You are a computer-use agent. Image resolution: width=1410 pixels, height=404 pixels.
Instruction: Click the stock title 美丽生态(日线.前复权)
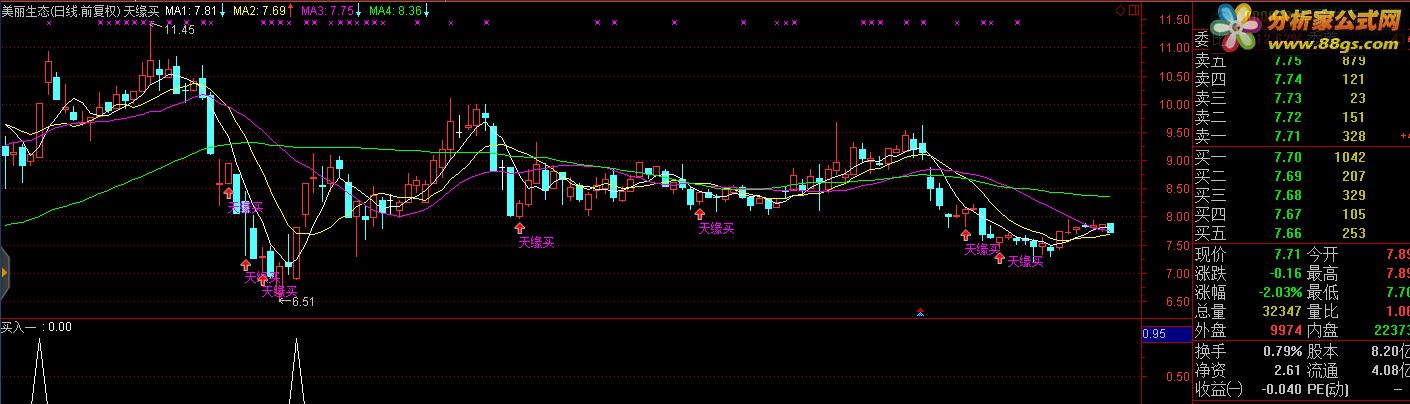point(61,10)
